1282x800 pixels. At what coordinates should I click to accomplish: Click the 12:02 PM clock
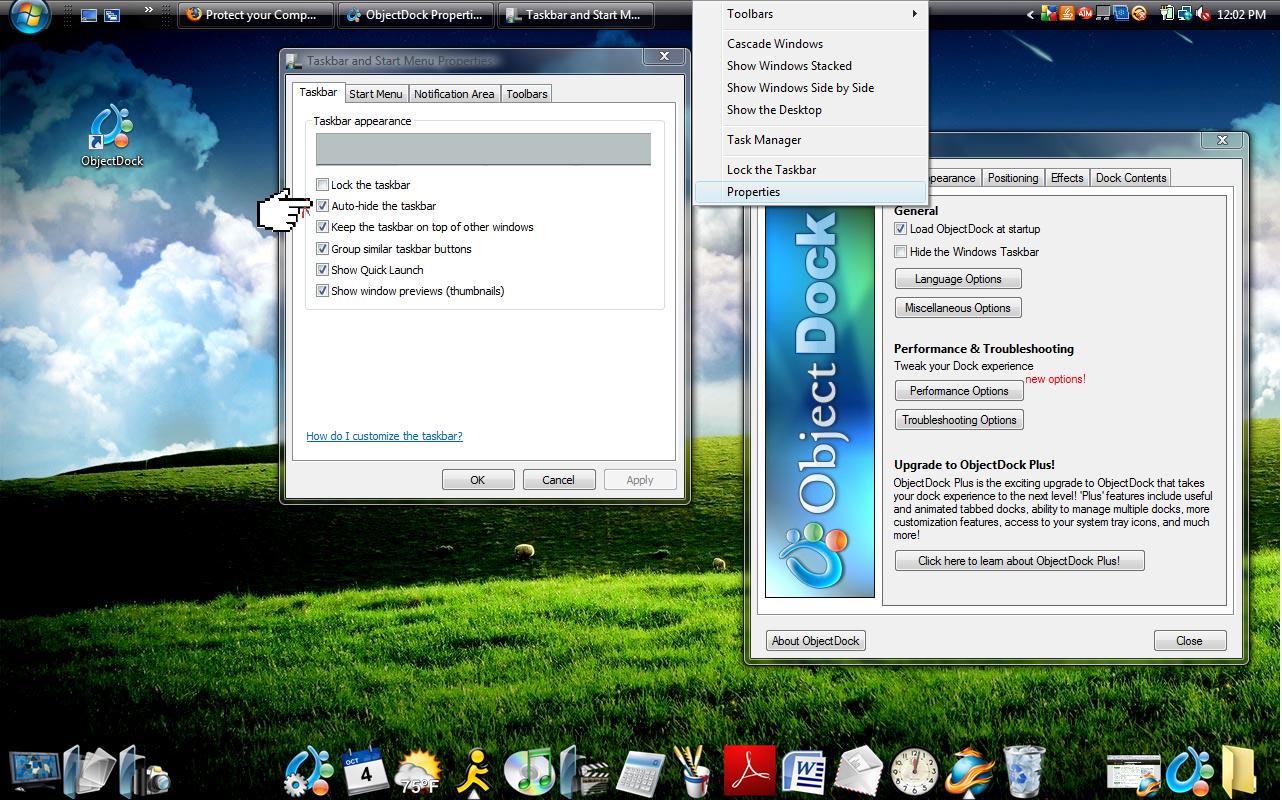point(1242,15)
